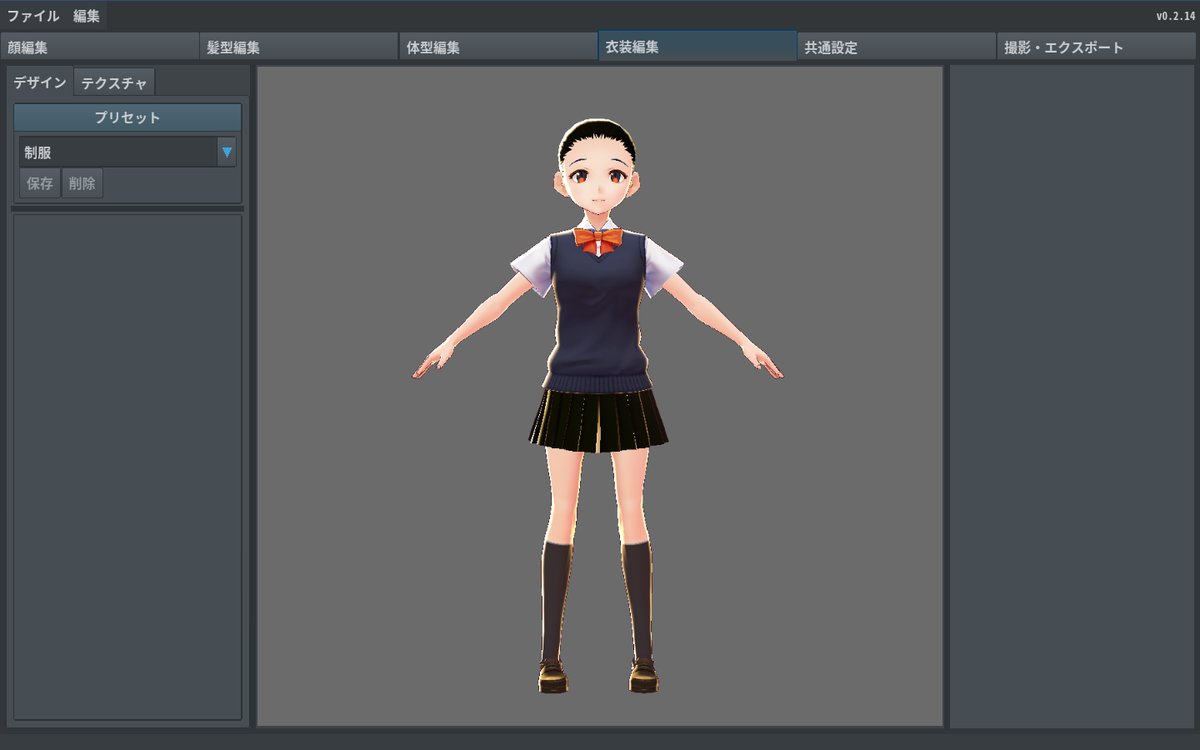This screenshot has width=1200, height=750.
Task: Click the v0.2.14 version label
Action: click(x=1175, y=16)
